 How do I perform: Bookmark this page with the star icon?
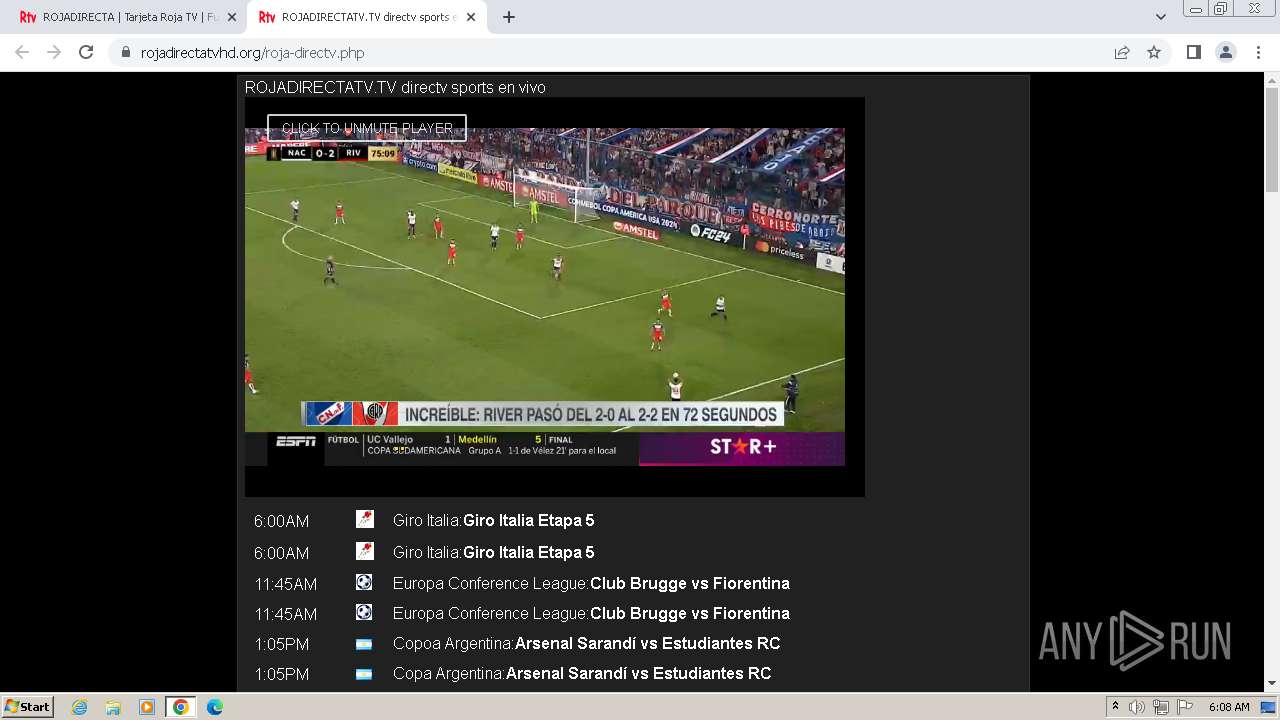1154,52
